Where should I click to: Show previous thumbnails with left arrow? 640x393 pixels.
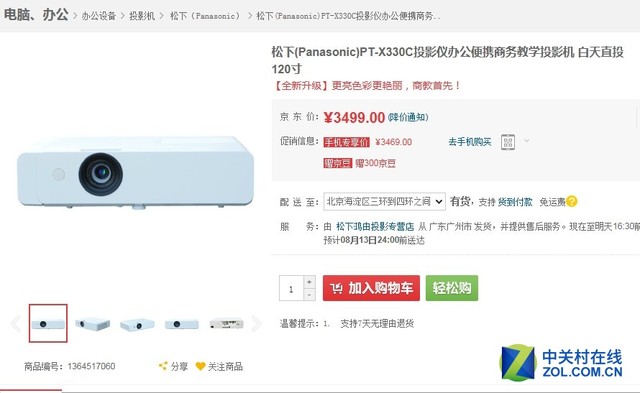[16, 324]
